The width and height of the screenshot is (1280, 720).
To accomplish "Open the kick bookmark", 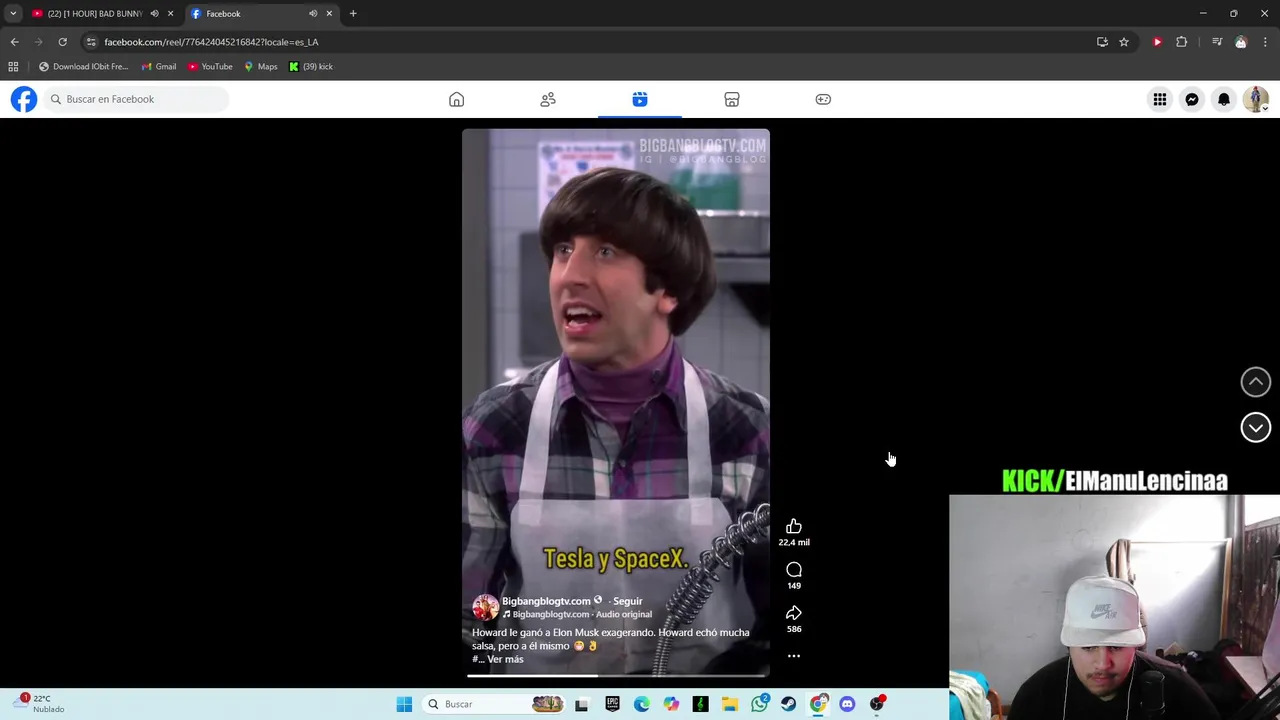I will pyautogui.click(x=311, y=67).
